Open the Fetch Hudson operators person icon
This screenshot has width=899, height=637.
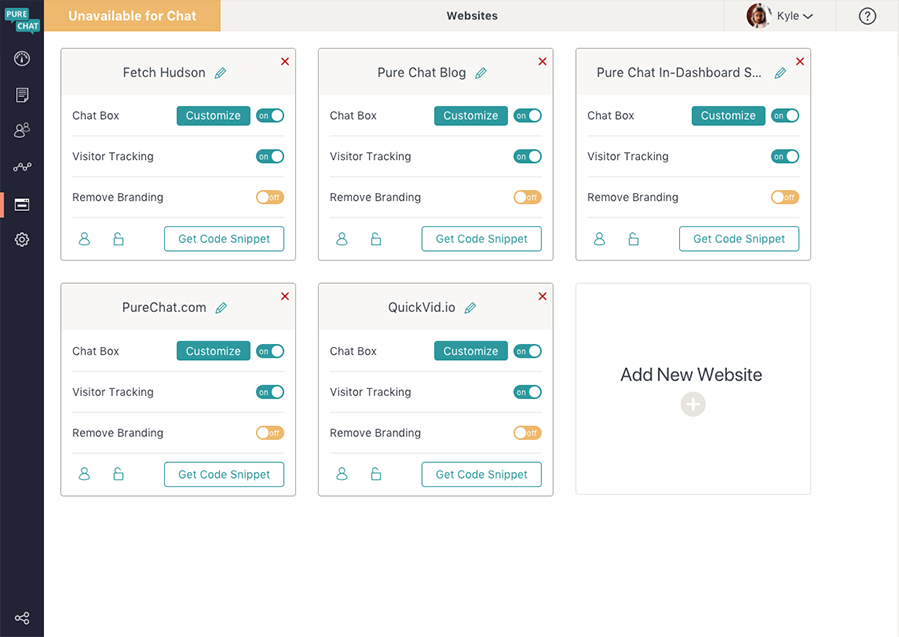point(84,239)
